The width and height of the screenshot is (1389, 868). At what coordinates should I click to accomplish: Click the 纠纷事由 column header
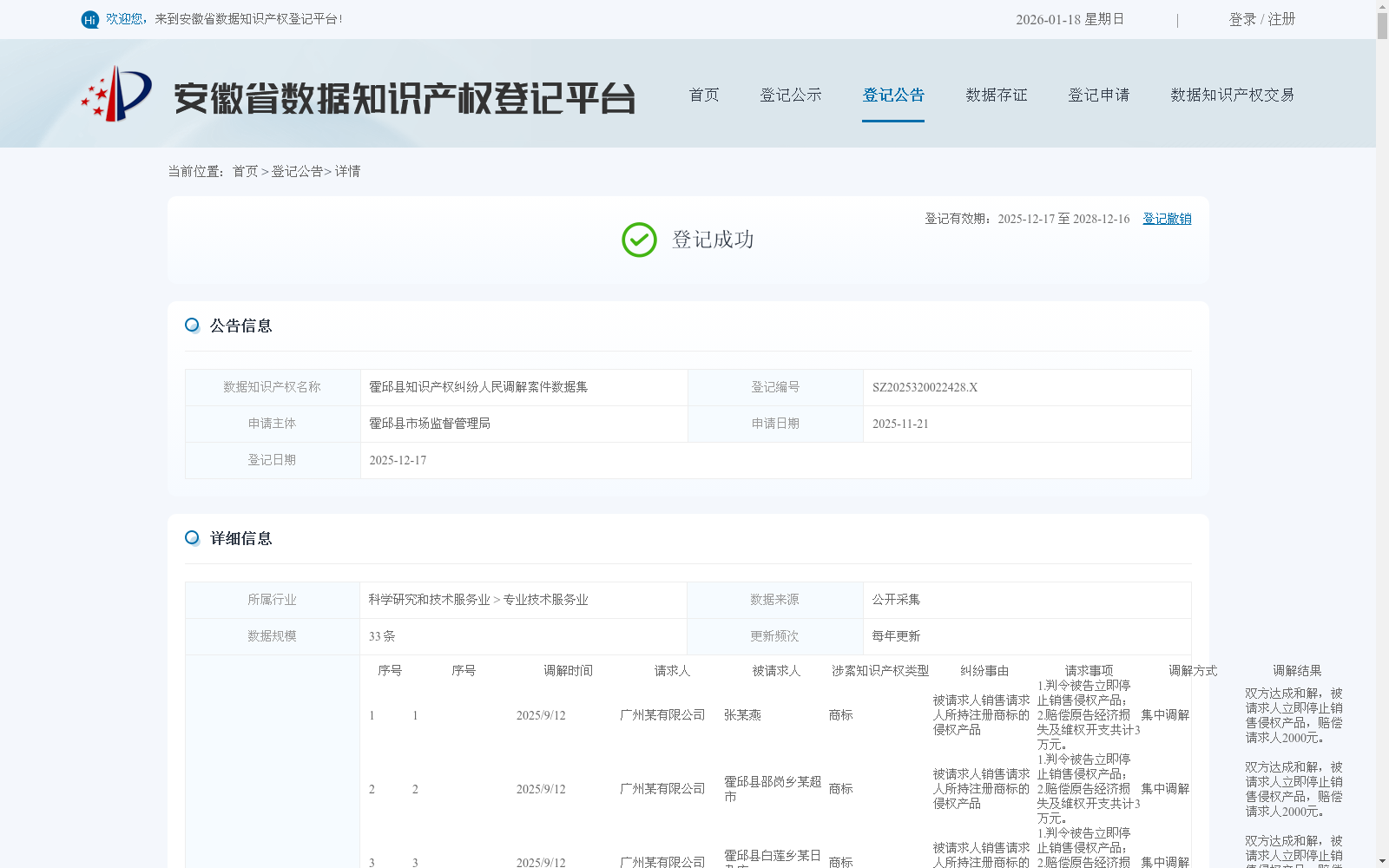point(984,671)
